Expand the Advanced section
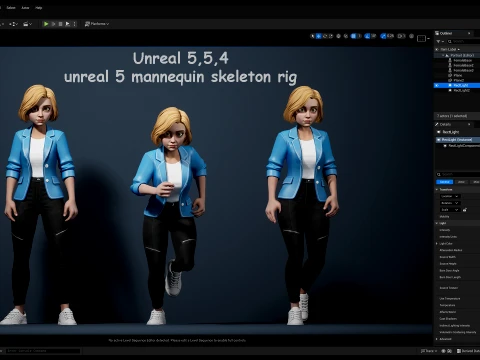 437,339
